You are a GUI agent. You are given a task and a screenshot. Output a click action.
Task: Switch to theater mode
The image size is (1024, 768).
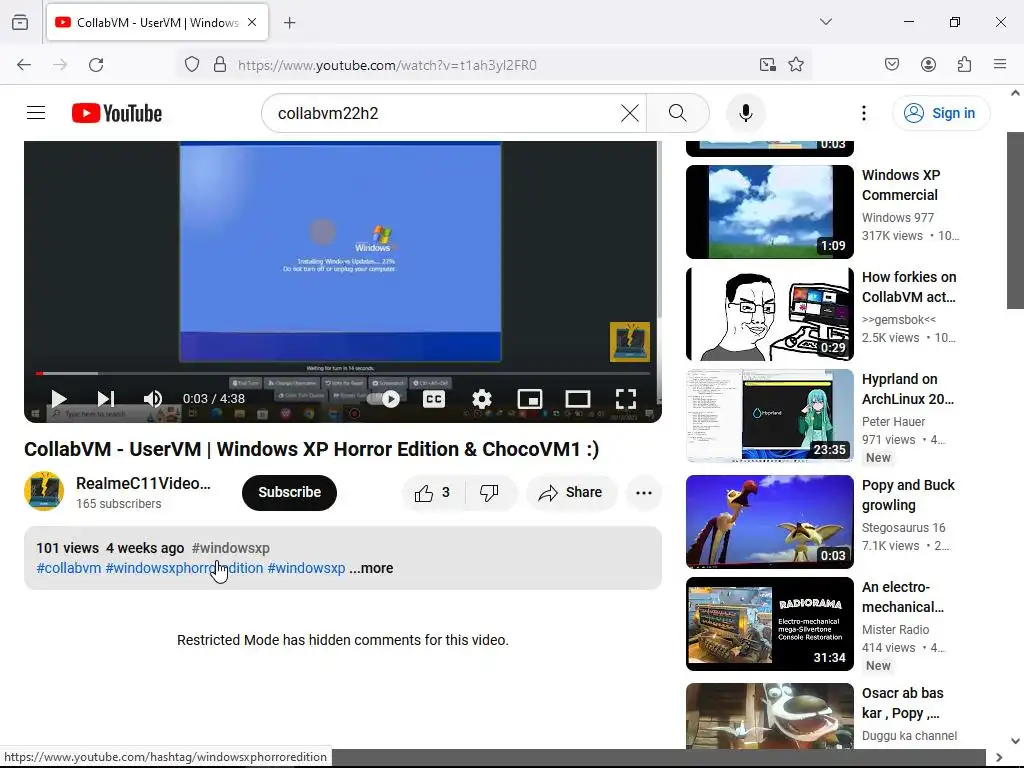click(x=577, y=398)
